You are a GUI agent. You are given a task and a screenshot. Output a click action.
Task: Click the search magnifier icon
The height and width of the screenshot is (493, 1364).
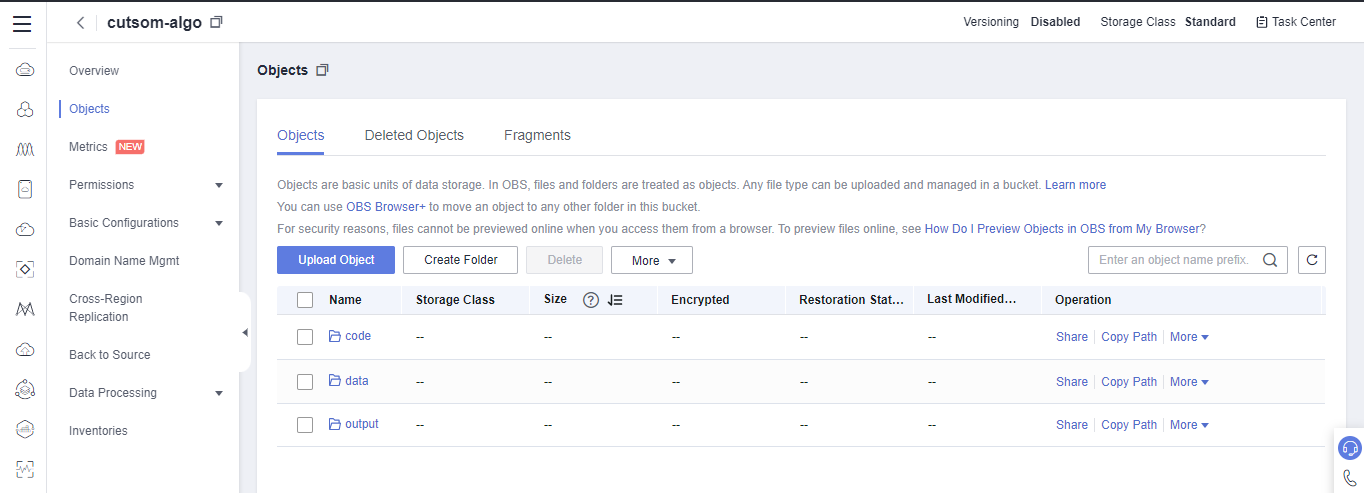(x=1269, y=260)
